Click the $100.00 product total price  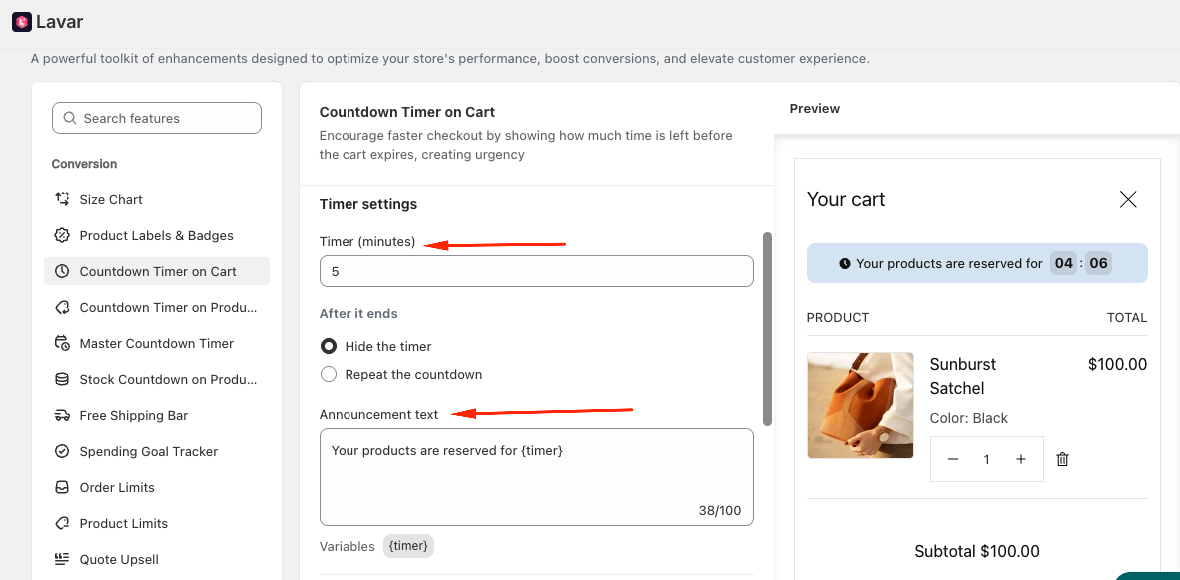pyautogui.click(x=1118, y=365)
